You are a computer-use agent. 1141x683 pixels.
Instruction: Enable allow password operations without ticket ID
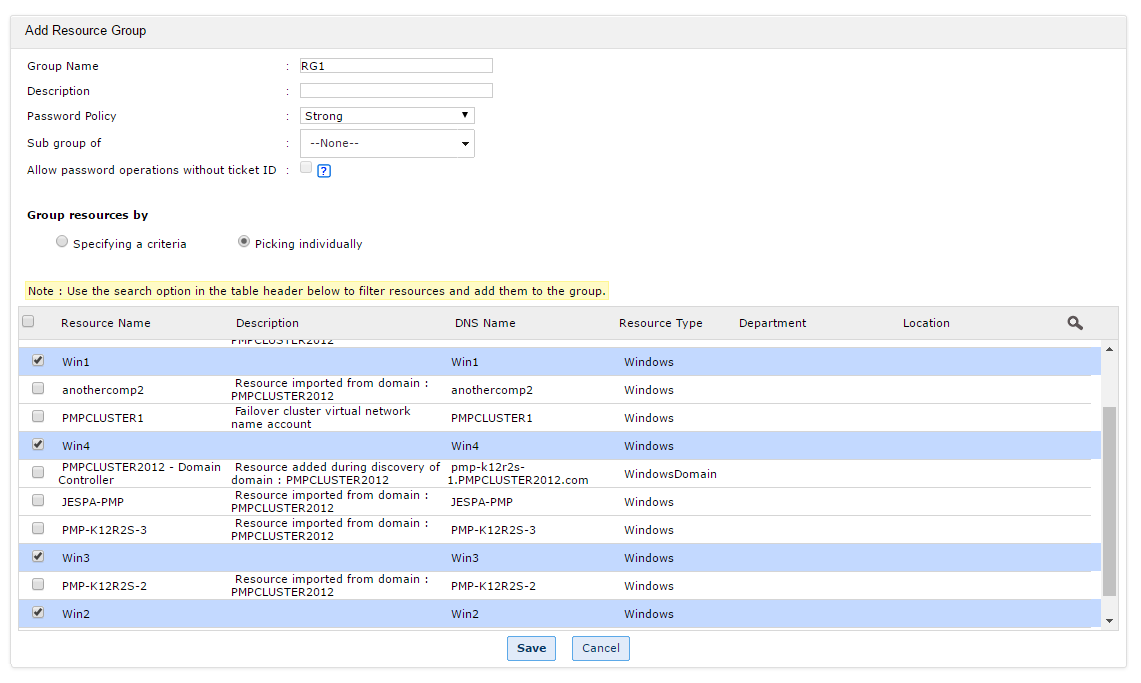306,168
